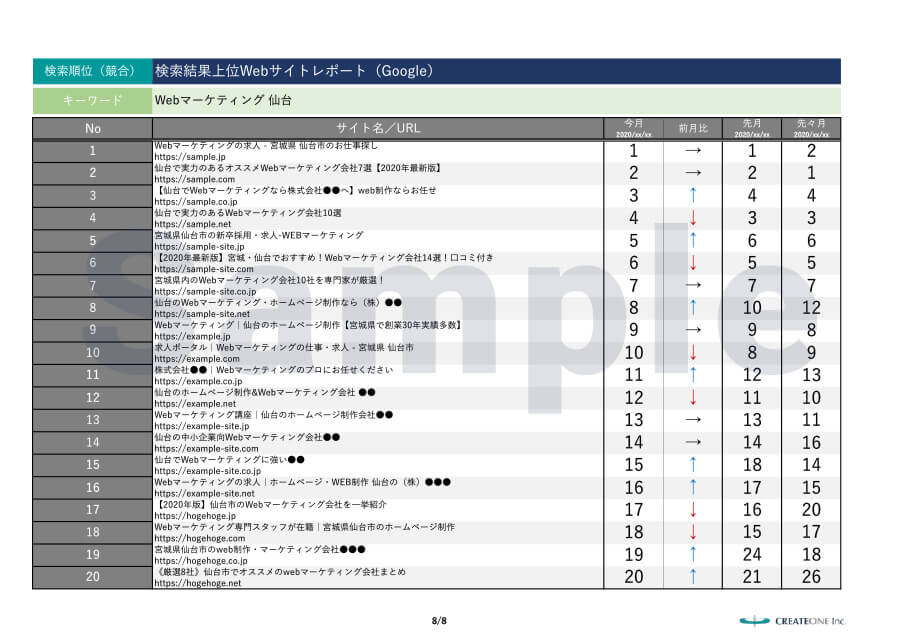Screen dimensions: 900x637
Task: Select the 検索順位（競合） header cell
Action: 91,70
